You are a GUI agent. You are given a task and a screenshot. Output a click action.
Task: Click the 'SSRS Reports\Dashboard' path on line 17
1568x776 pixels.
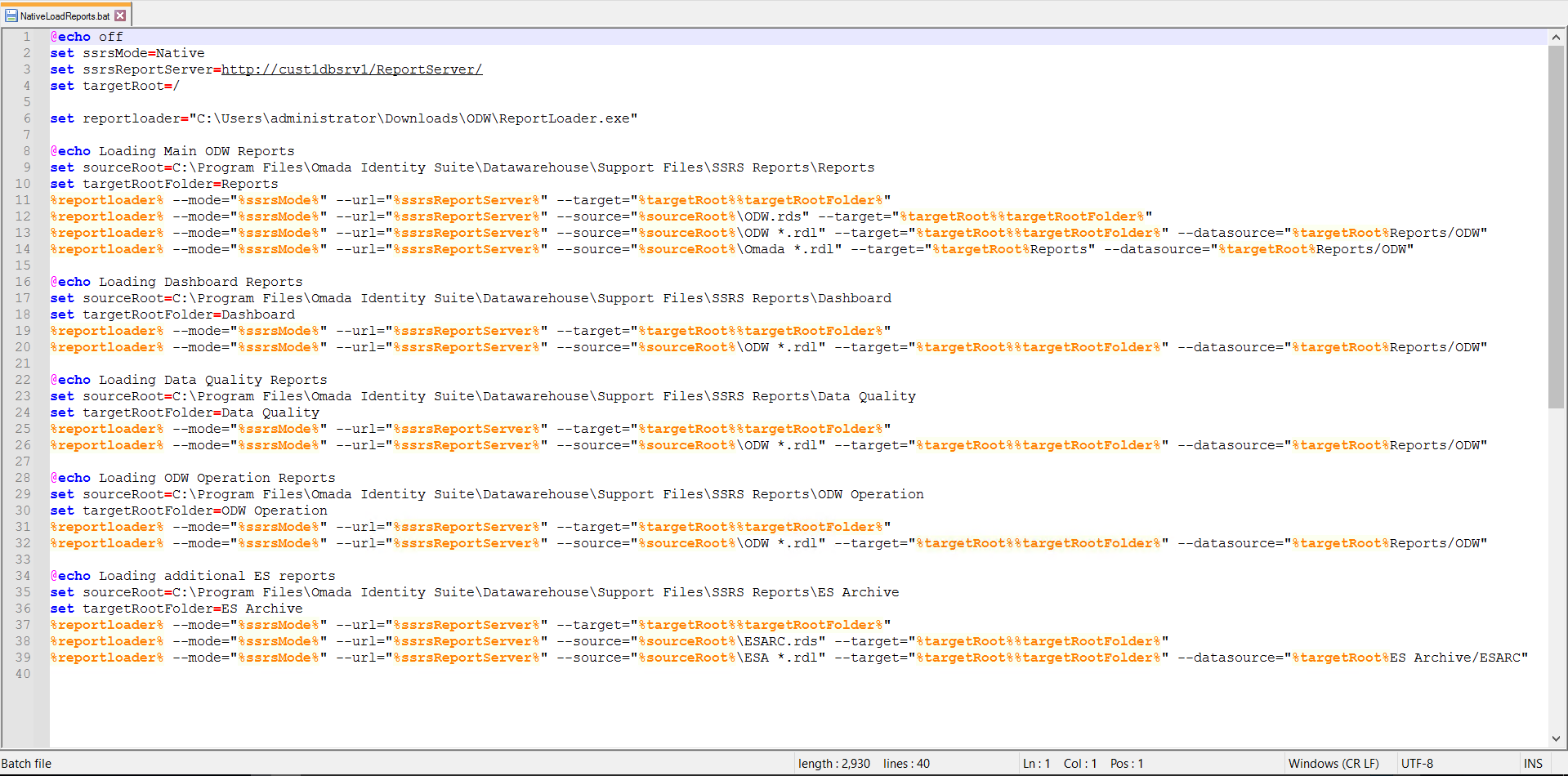(802, 298)
